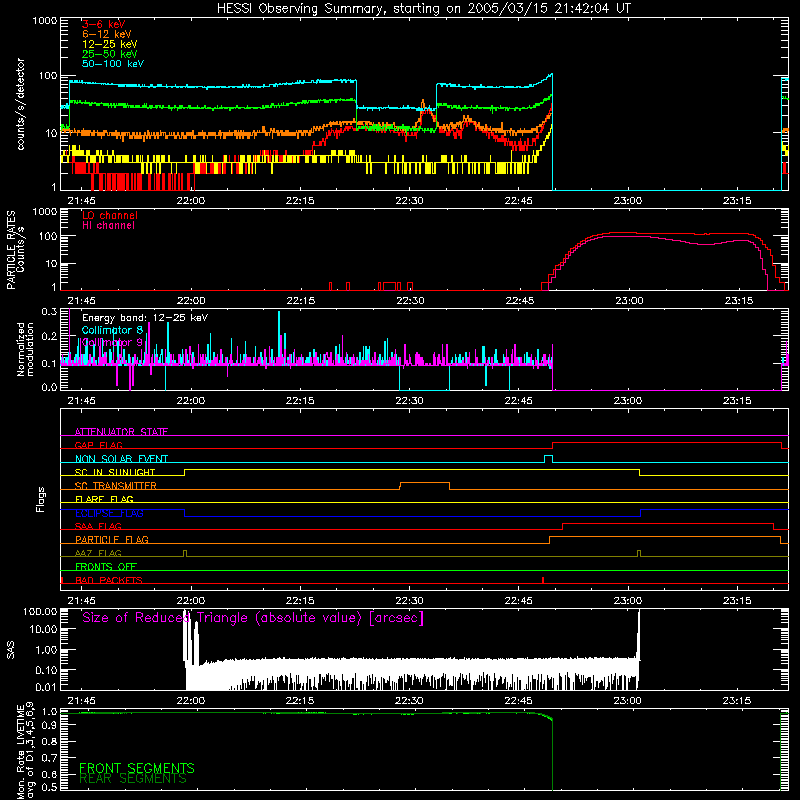Click the "ATTENUATOR STATE" flag label

121,432
